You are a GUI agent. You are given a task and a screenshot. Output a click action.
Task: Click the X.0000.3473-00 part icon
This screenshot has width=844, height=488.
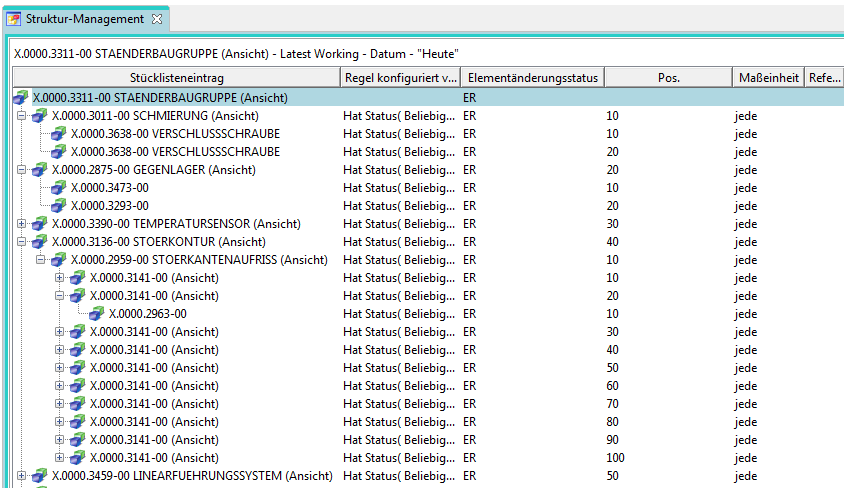click(x=58, y=188)
